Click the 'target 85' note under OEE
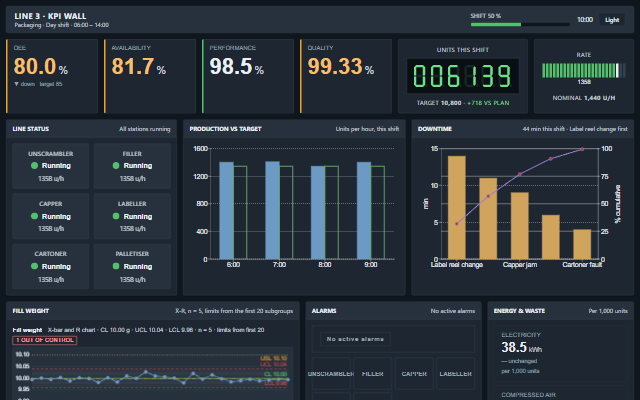The width and height of the screenshot is (640, 400). coord(51,84)
